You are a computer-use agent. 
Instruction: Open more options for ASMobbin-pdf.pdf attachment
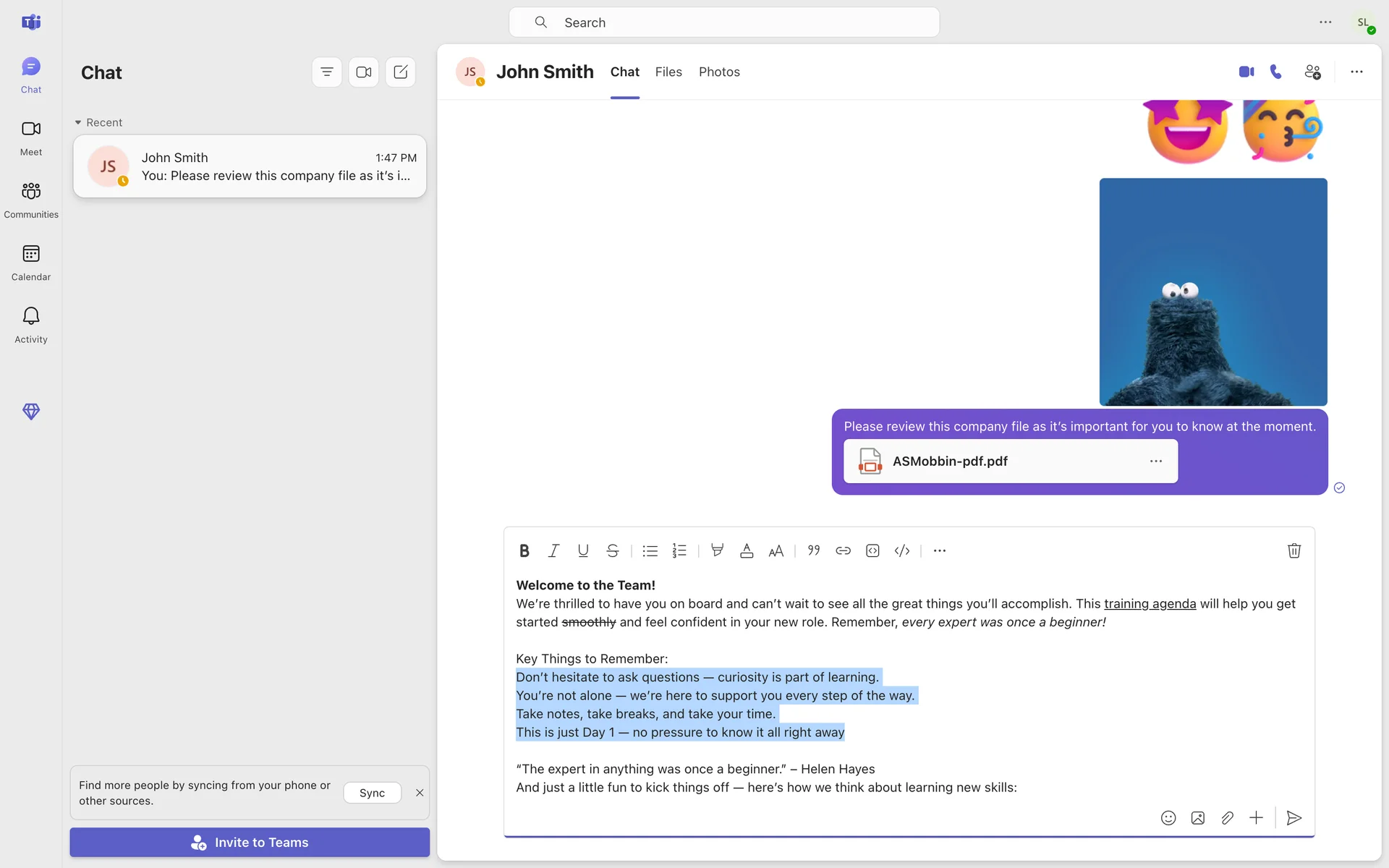[1156, 461]
